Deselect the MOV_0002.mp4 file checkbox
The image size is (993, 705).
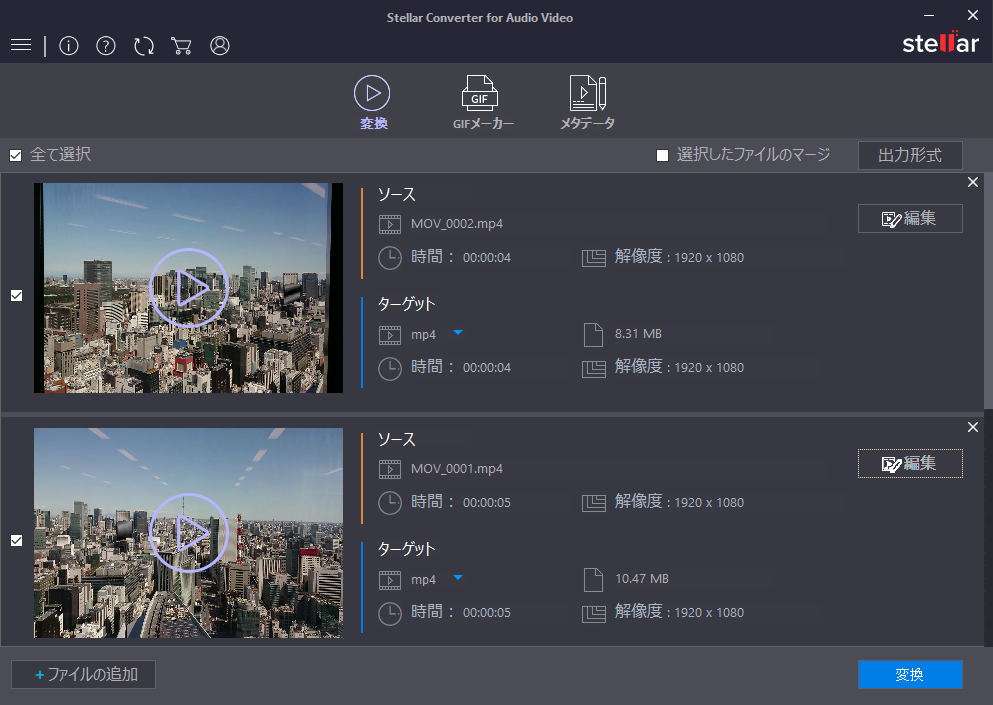pyautogui.click(x=16, y=295)
